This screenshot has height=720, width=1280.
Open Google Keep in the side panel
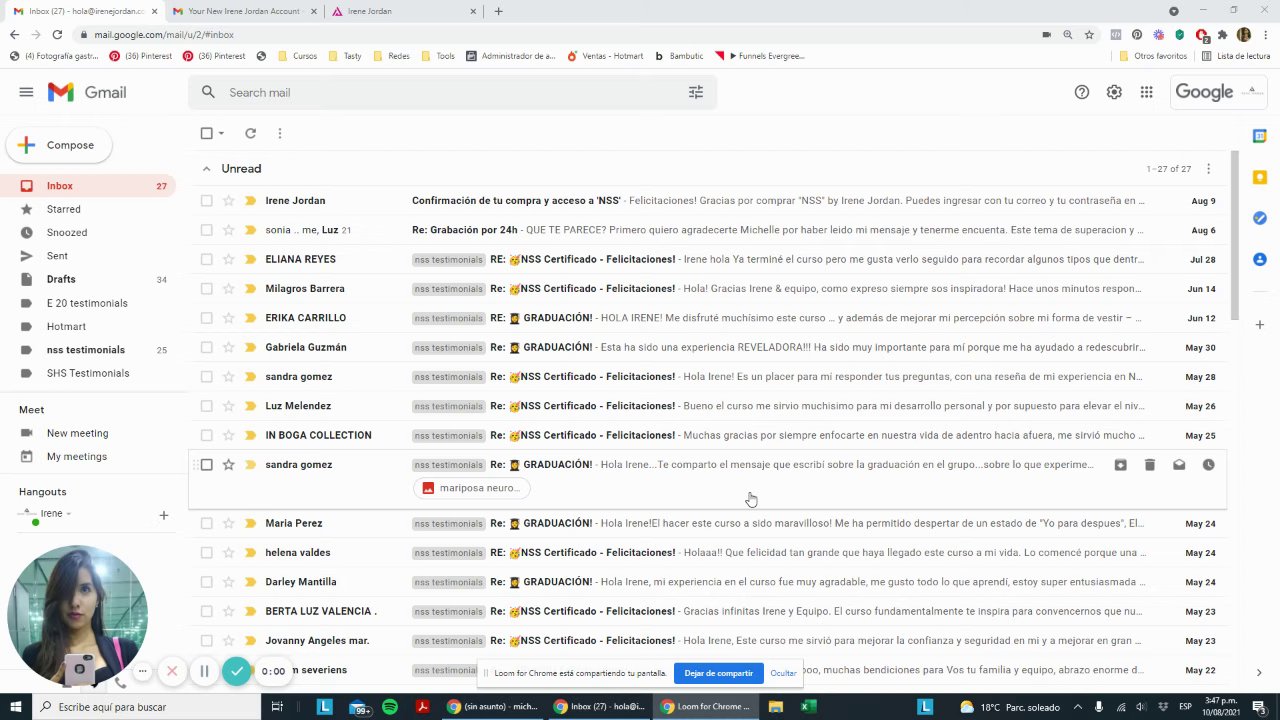pyautogui.click(x=1260, y=177)
